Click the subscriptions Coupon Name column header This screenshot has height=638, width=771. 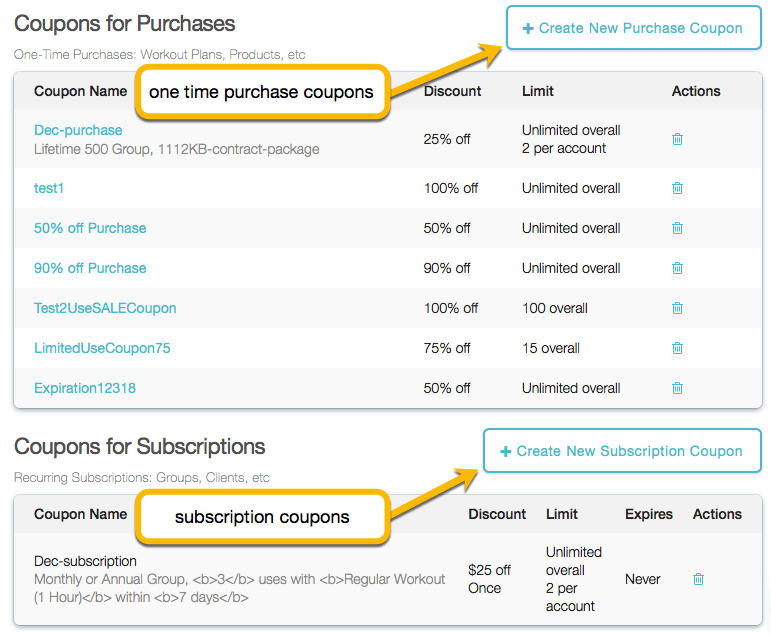tap(80, 514)
